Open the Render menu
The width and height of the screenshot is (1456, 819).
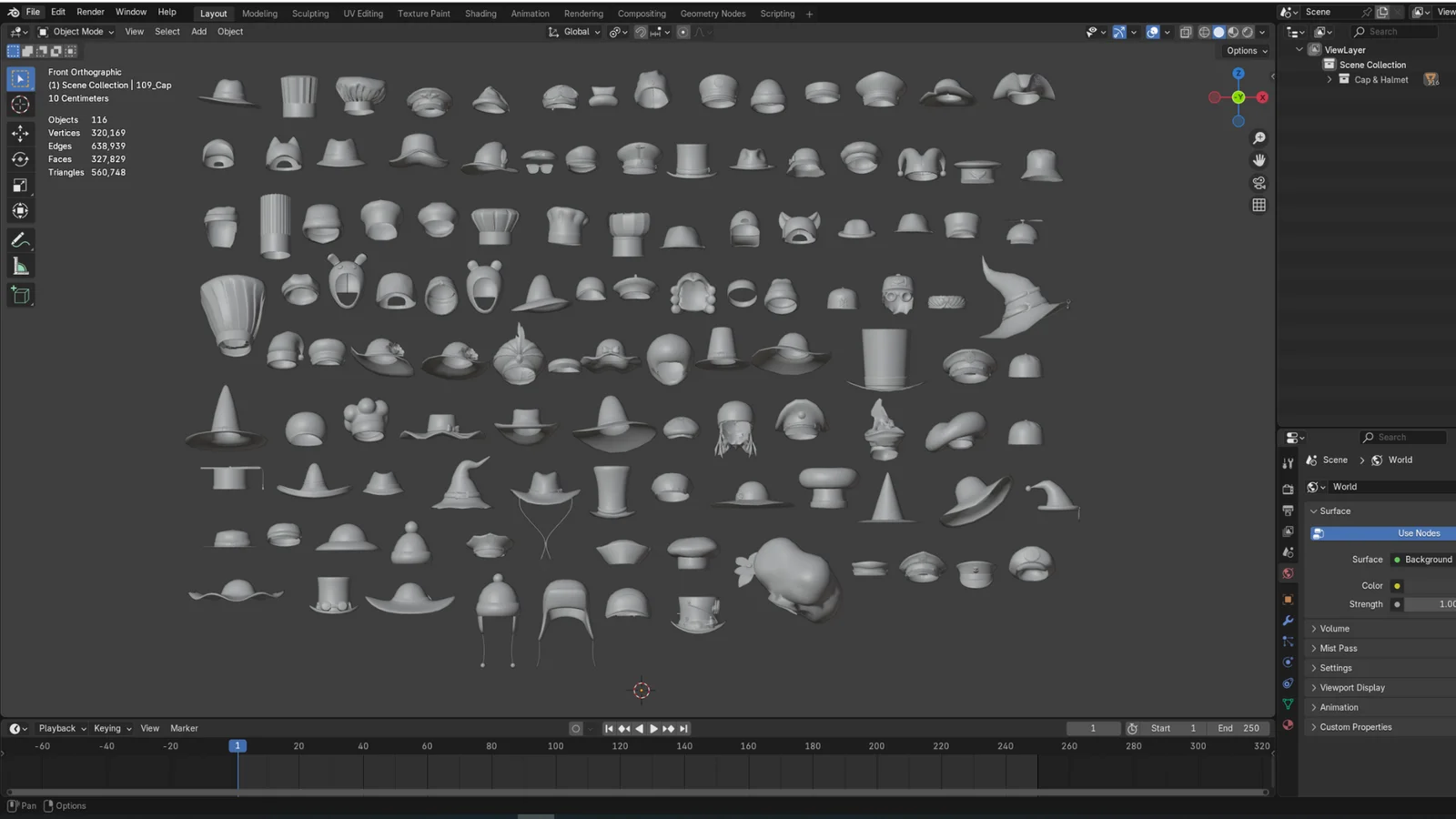(90, 12)
